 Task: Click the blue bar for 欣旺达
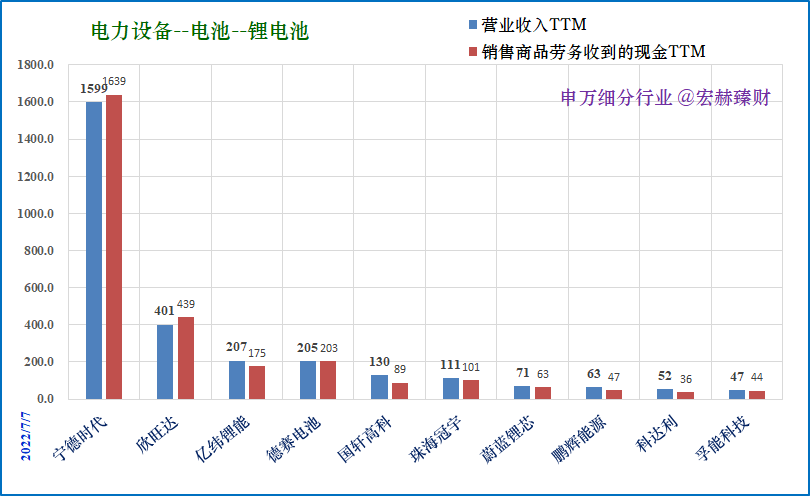coord(165,362)
